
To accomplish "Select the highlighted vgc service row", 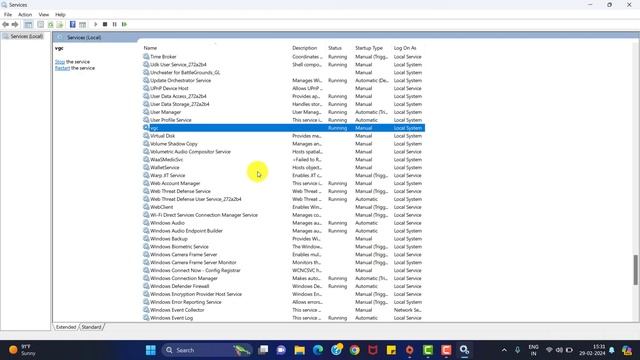I will pos(284,128).
